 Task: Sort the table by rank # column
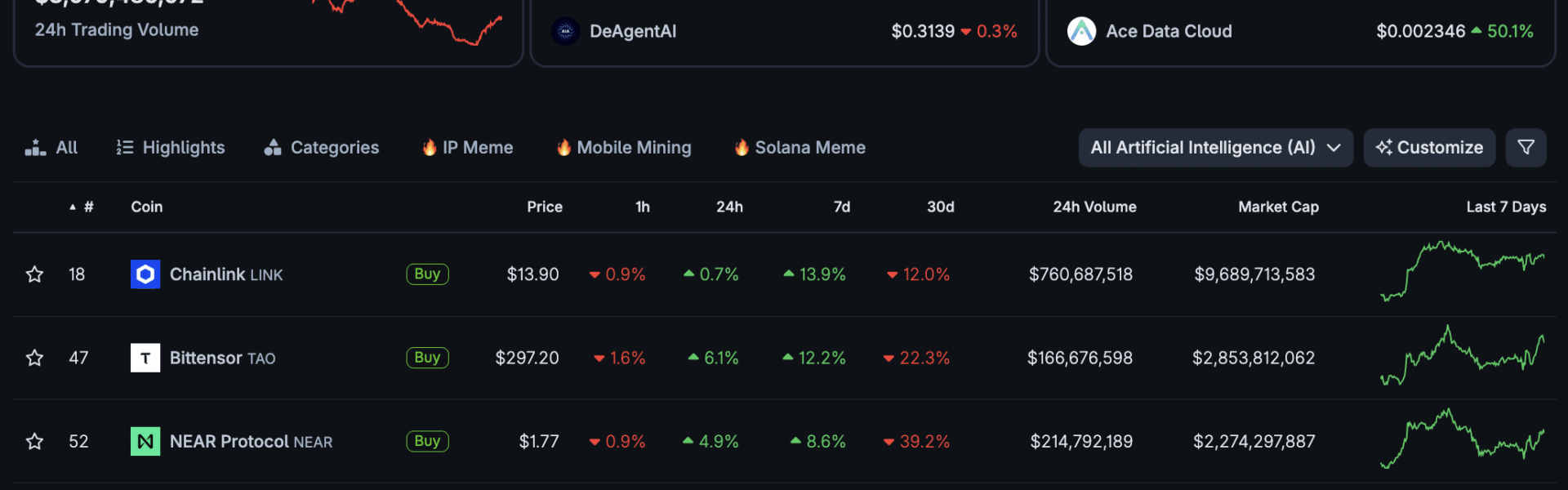pos(88,207)
